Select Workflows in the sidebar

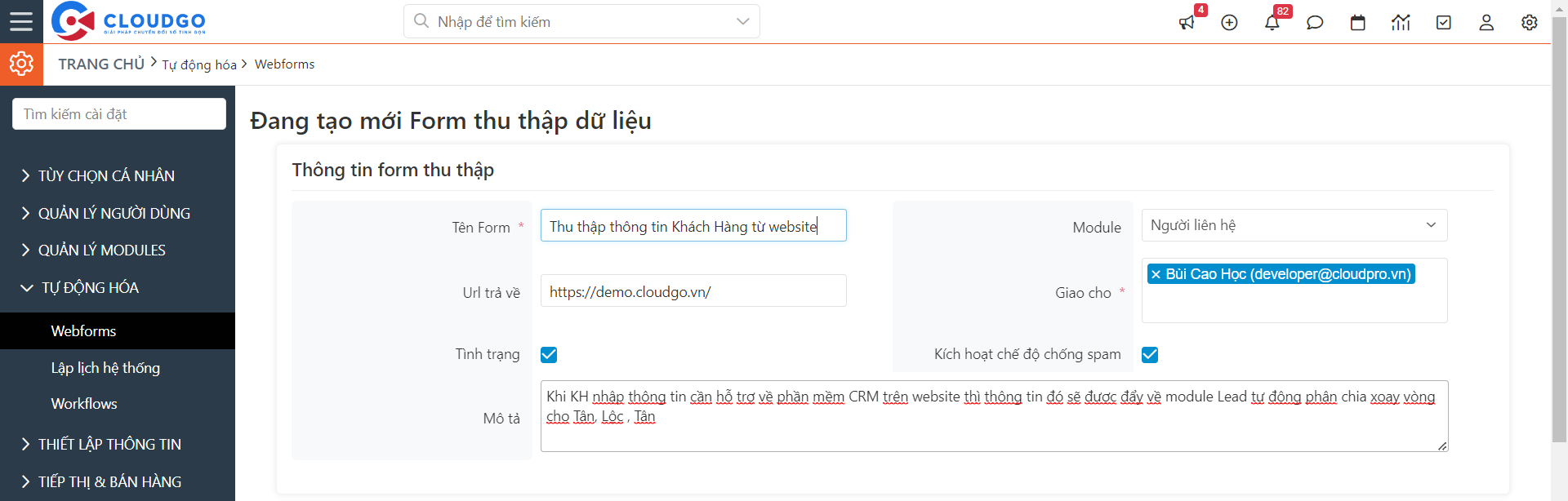tap(84, 404)
